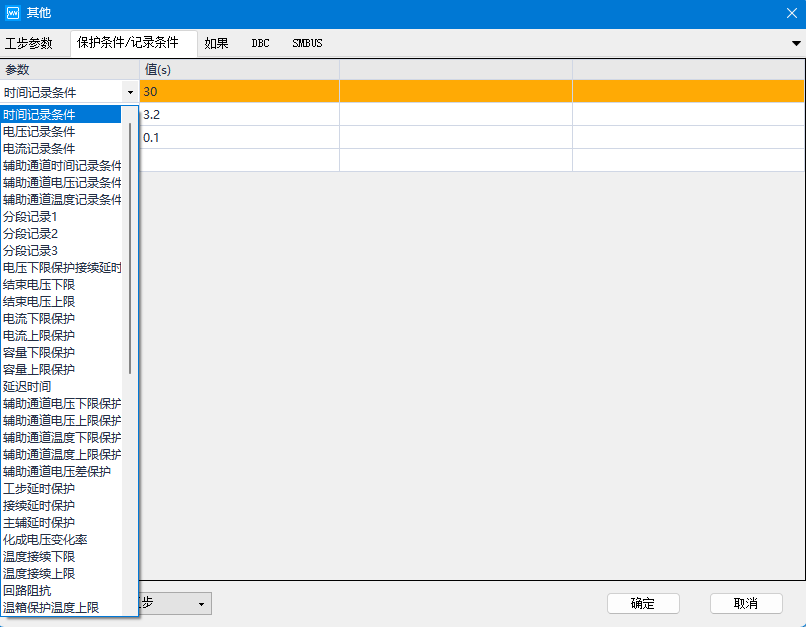Pick 辅助通道温度上限保护 option
The width and height of the screenshot is (806, 627).
61,454
